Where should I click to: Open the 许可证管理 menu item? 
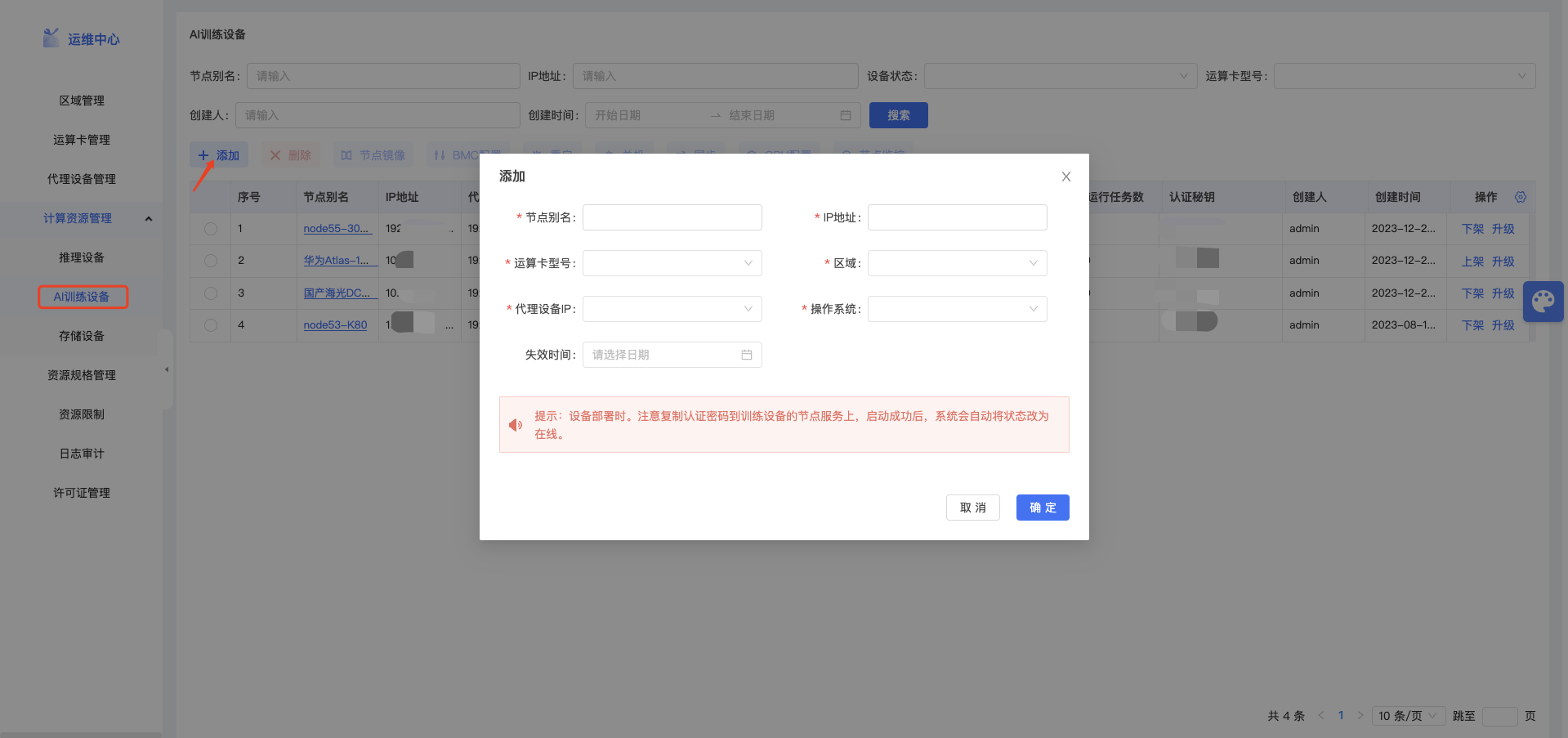coord(82,493)
